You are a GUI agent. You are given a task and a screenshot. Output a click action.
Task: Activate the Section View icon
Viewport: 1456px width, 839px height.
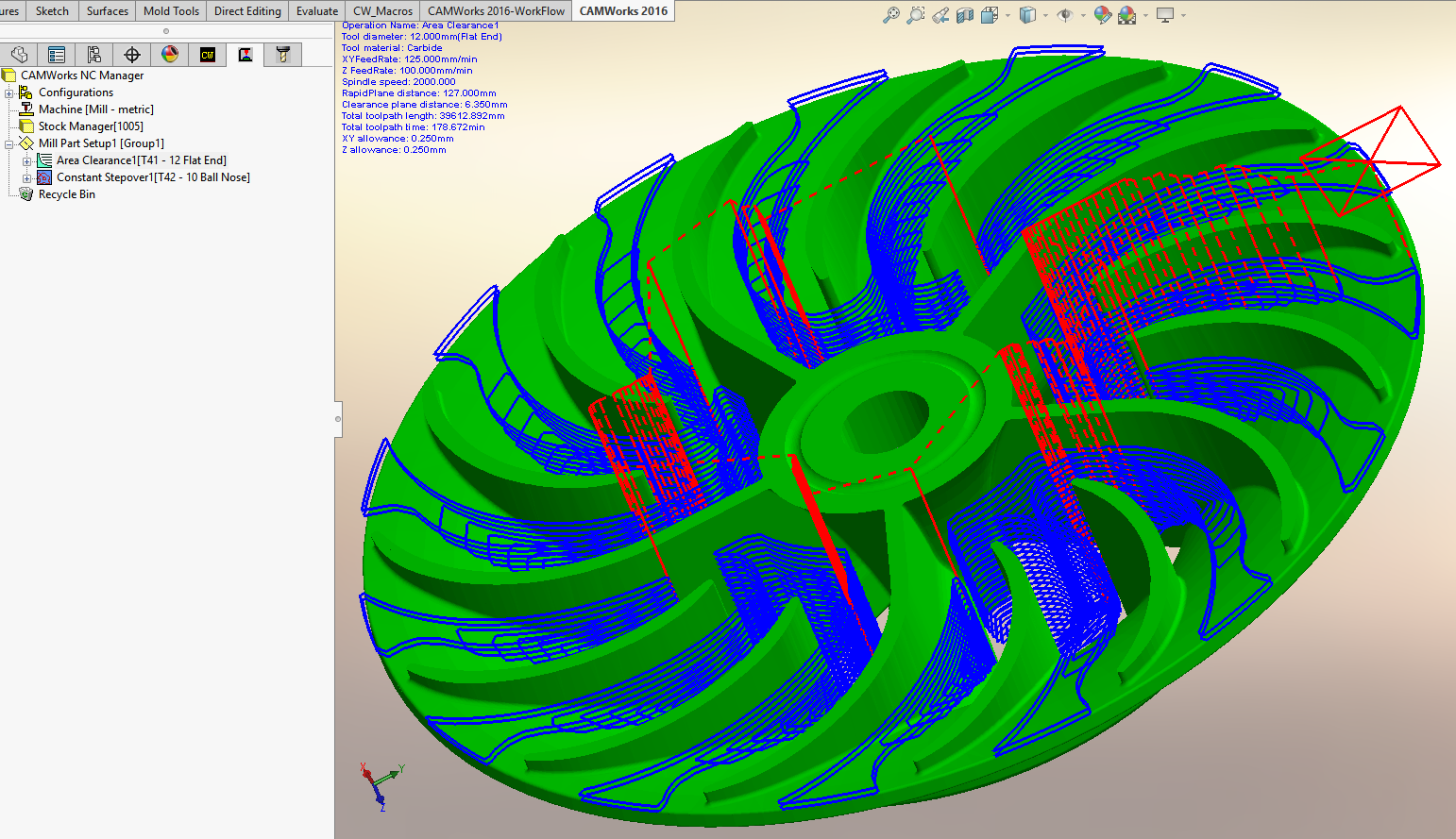[x=965, y=15]
